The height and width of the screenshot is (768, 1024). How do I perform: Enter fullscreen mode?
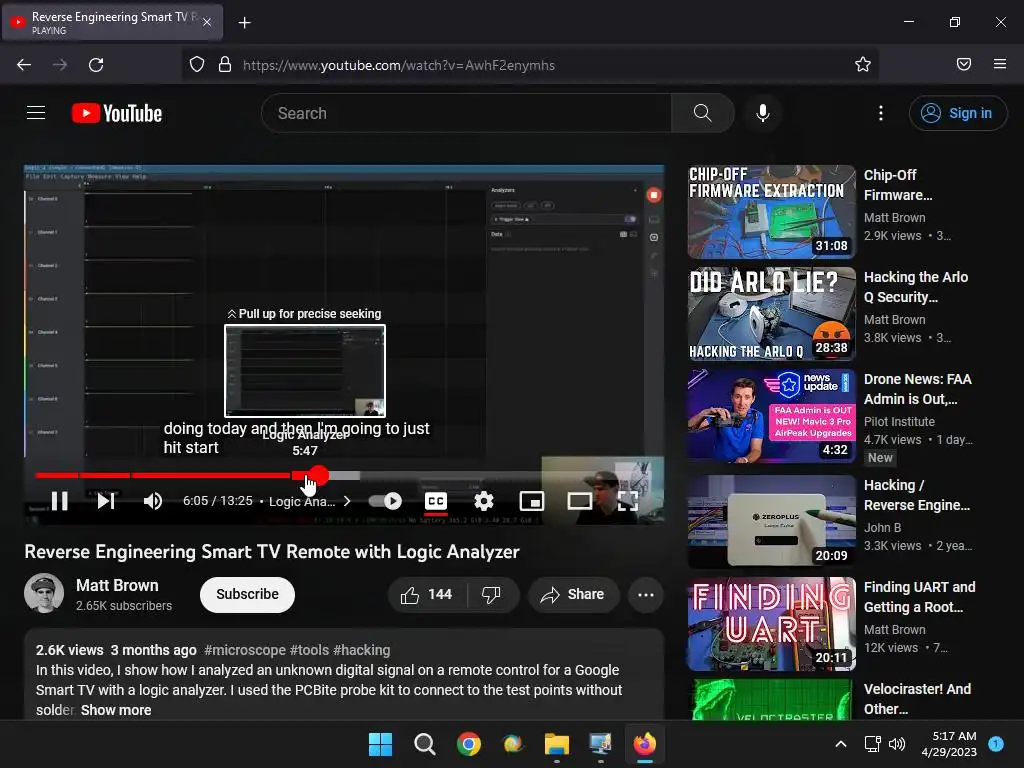(x=628, y=501)
